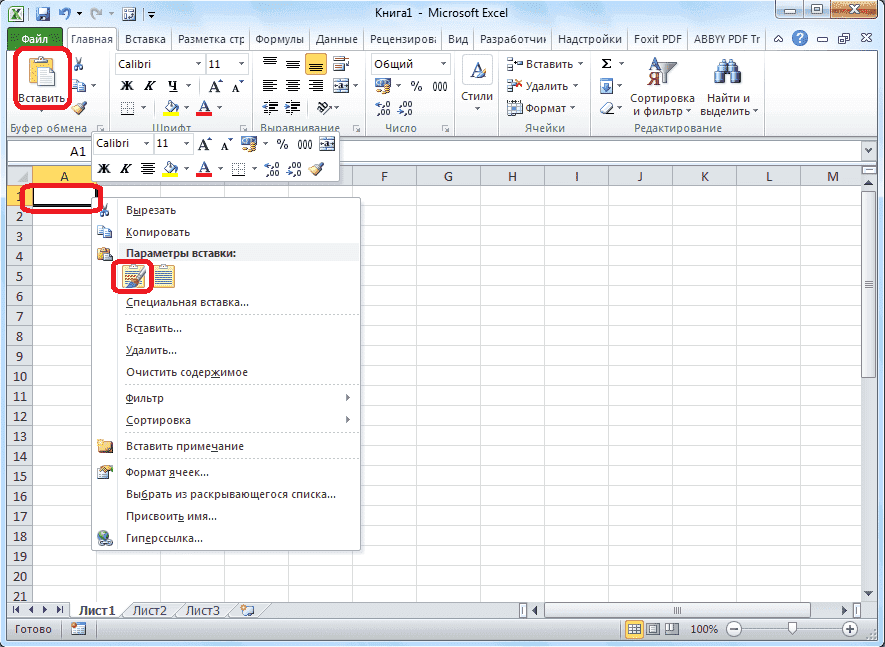Image resolution: width=885 pixels, height=647 pixels.
Task: Click the Insert Sheet icon after Лист3
Action: 247,610
